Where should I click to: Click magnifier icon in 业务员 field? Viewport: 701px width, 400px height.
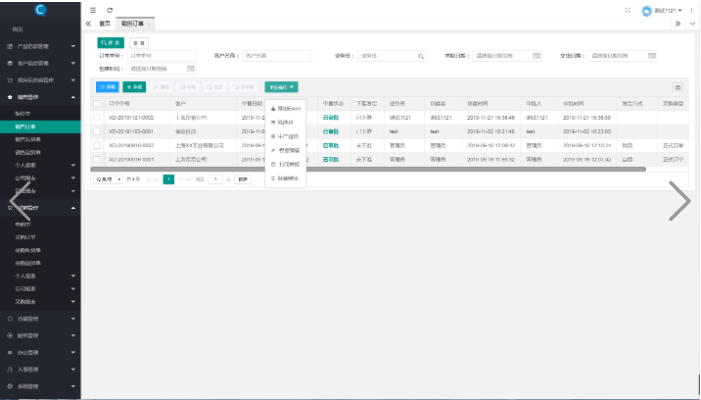click(x=421, y=56)
